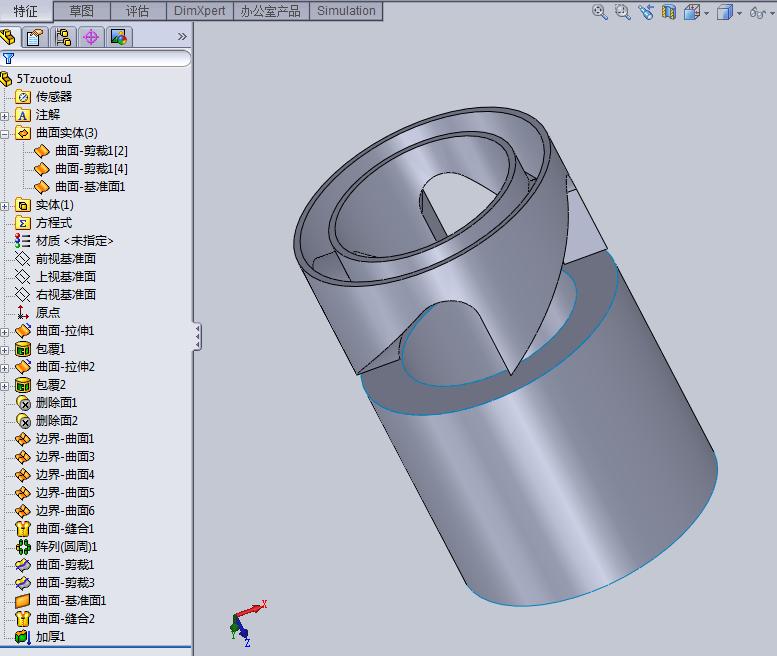Screen dimensions: 777x656
Task: Expand the 曲面-拉伸2 feature
Action: click(x=5, y=368)
